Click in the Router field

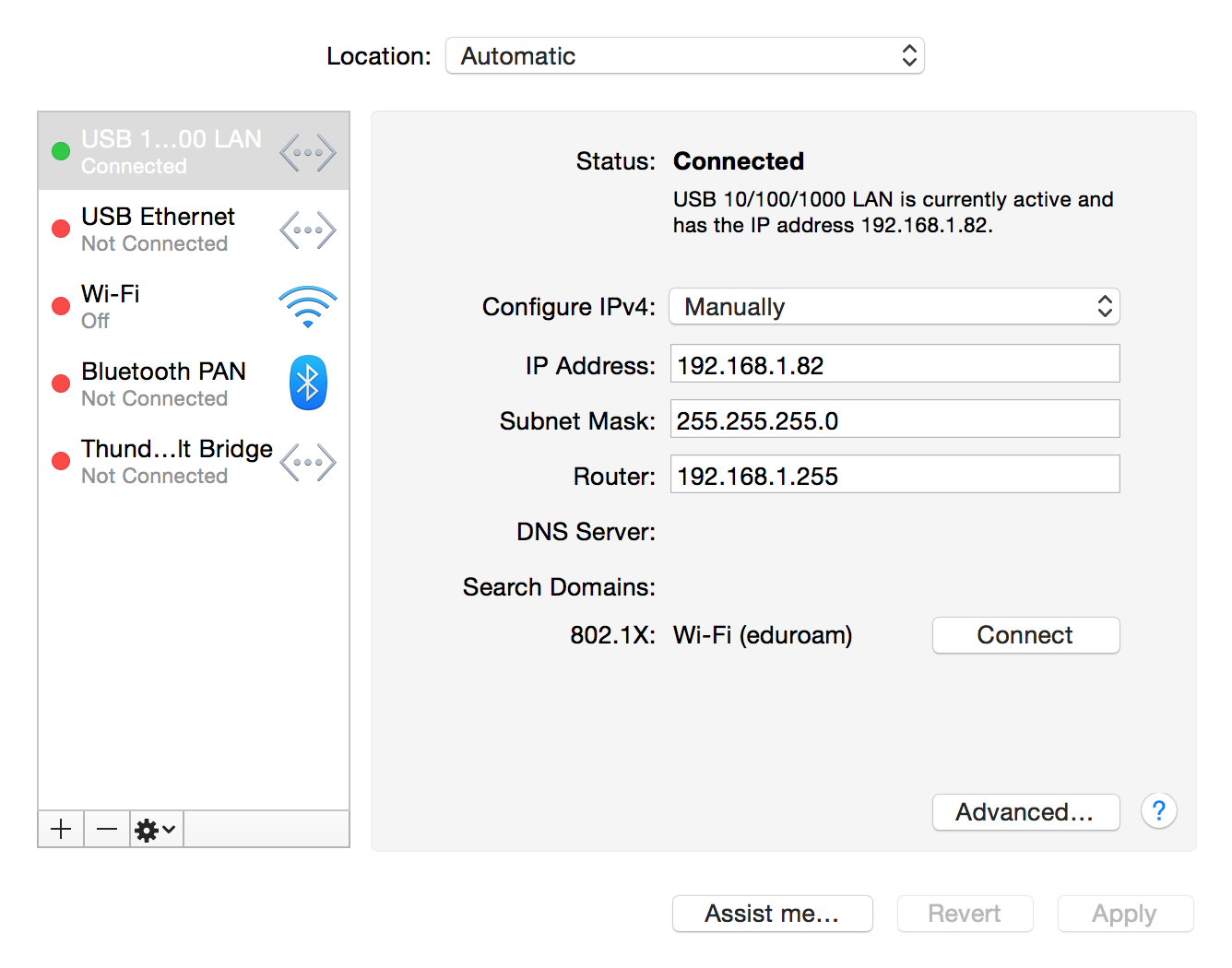point(894,475)
